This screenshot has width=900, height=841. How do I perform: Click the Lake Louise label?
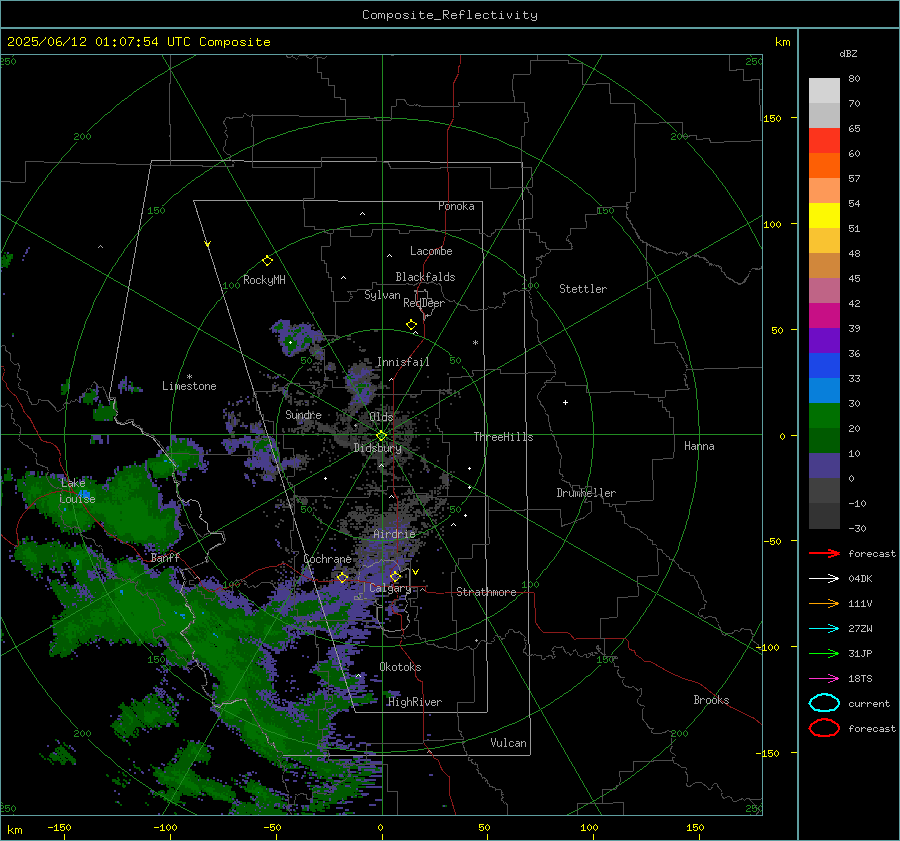click(x=77, y=491)
